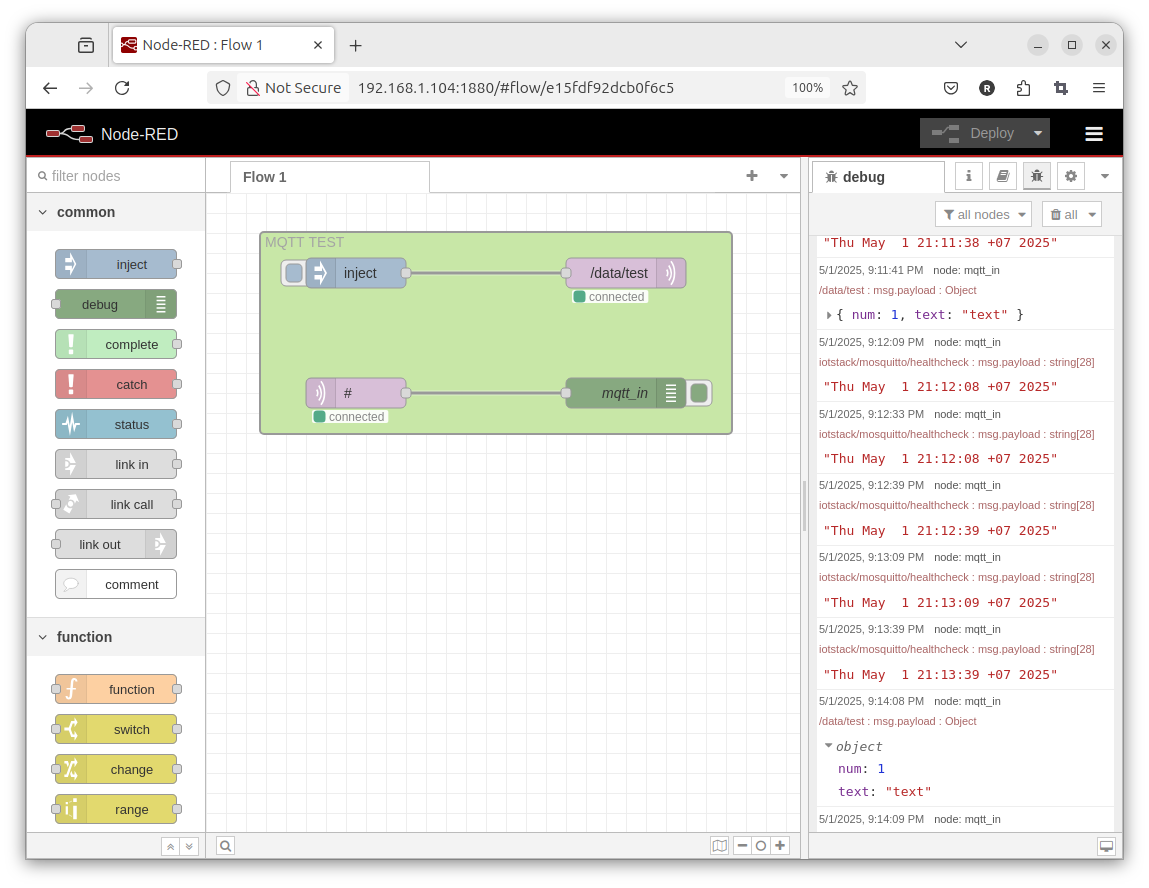Toggle the navigator map view
This screenshot has width=1149, height=888.
[720, 846]
